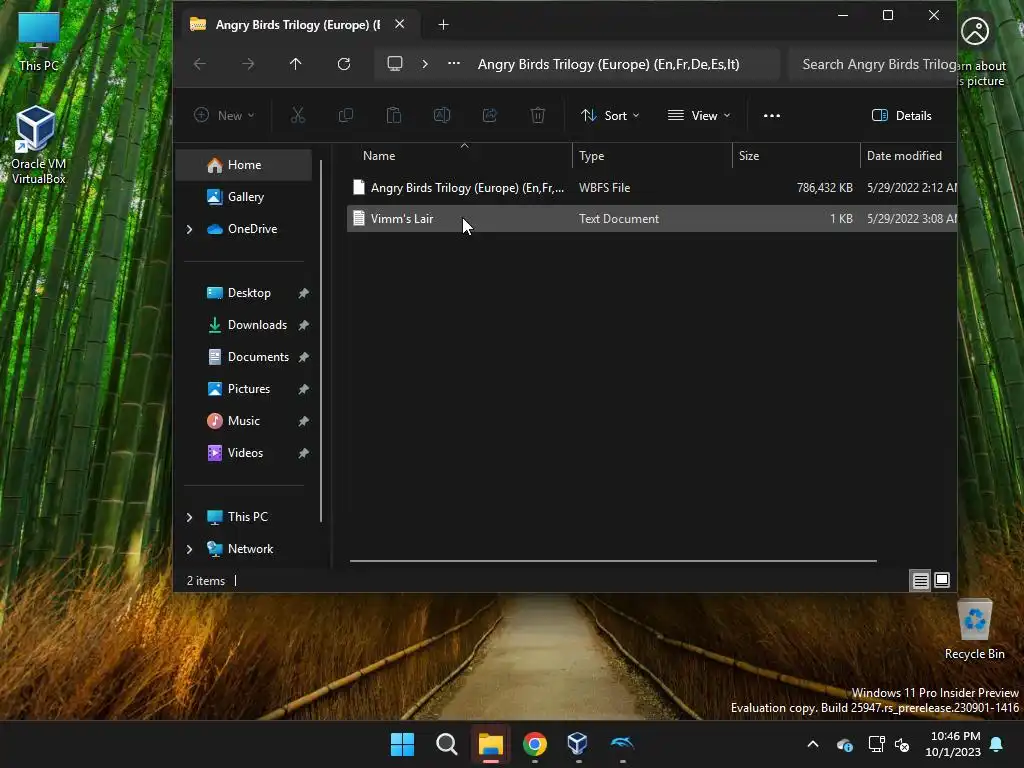Go up one folder level
Screen dimensions: 1024x768
[x=296, y=64]
